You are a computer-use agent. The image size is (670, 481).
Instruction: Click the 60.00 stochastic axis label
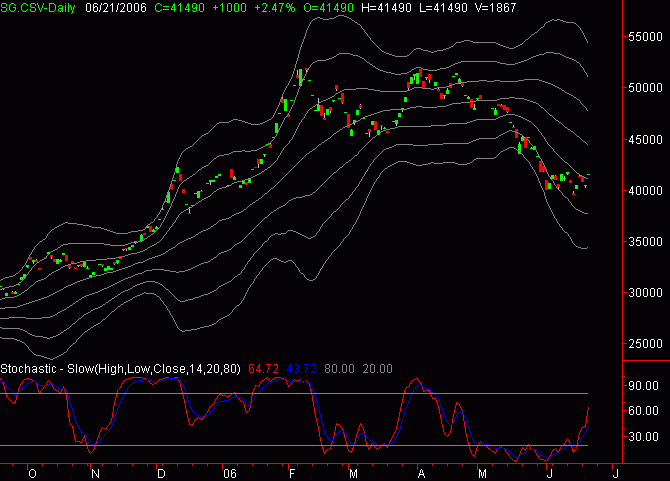coord(644,411)
